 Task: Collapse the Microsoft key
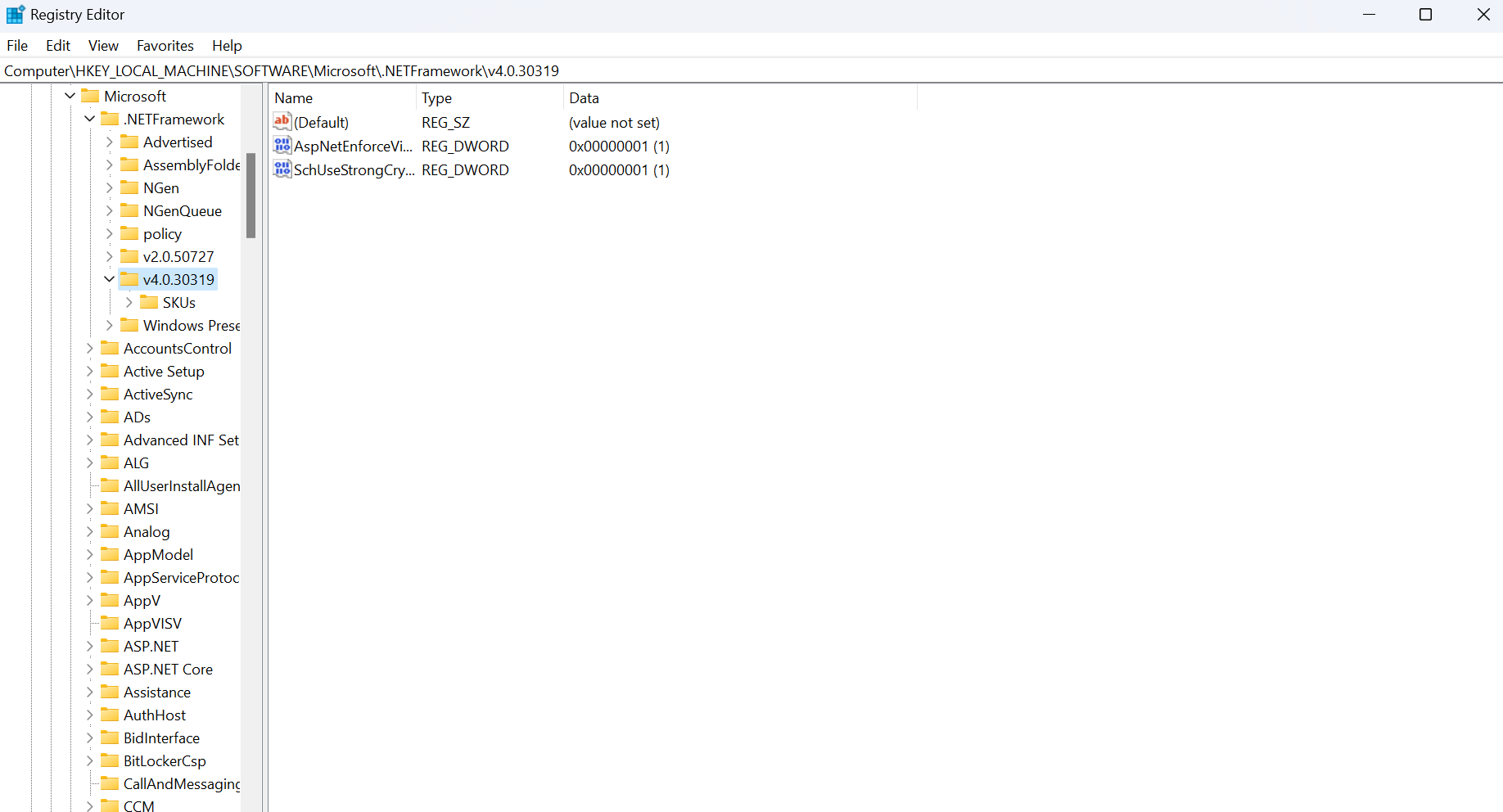coord(70,96)
